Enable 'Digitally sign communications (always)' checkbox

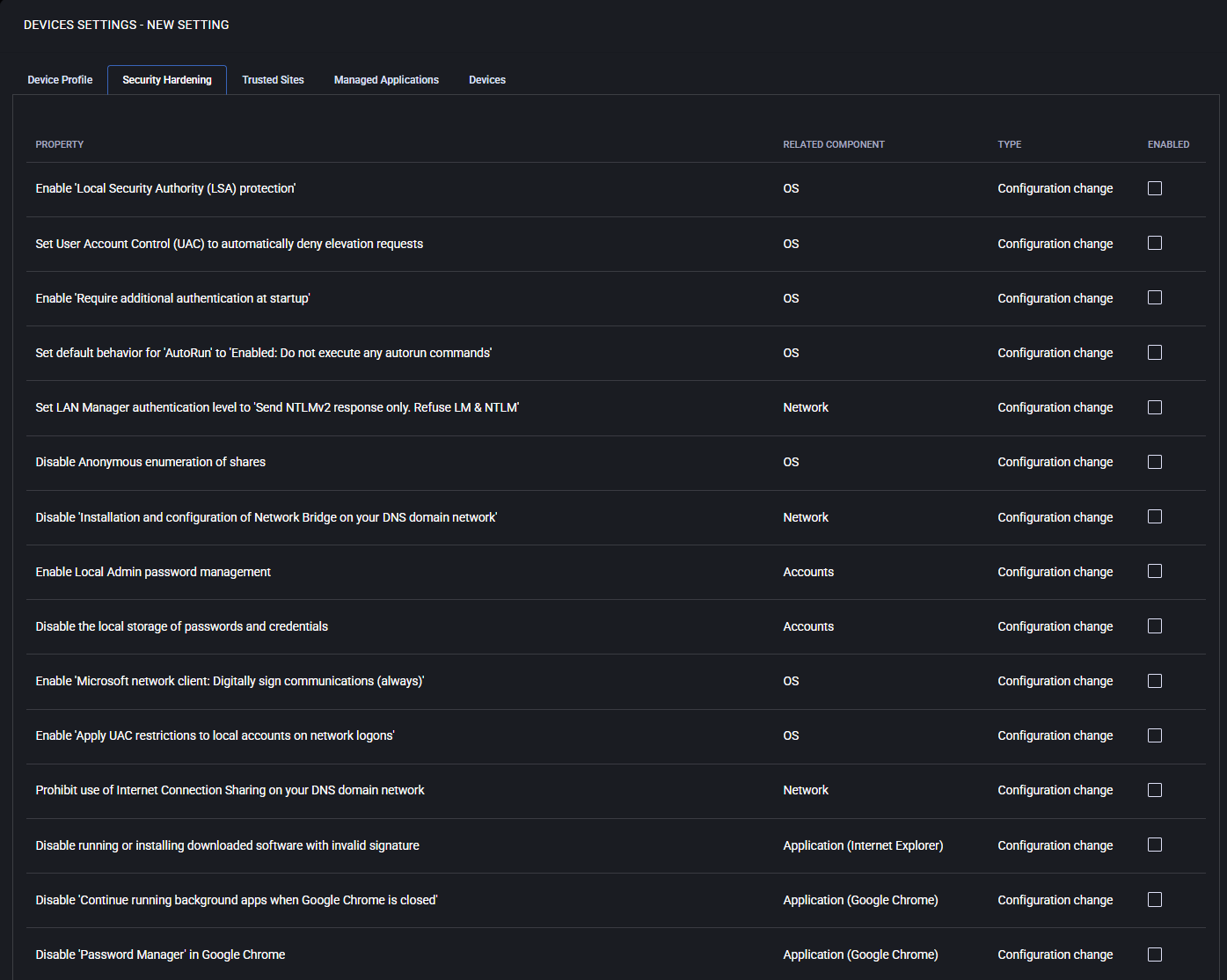coord(1155,681)
